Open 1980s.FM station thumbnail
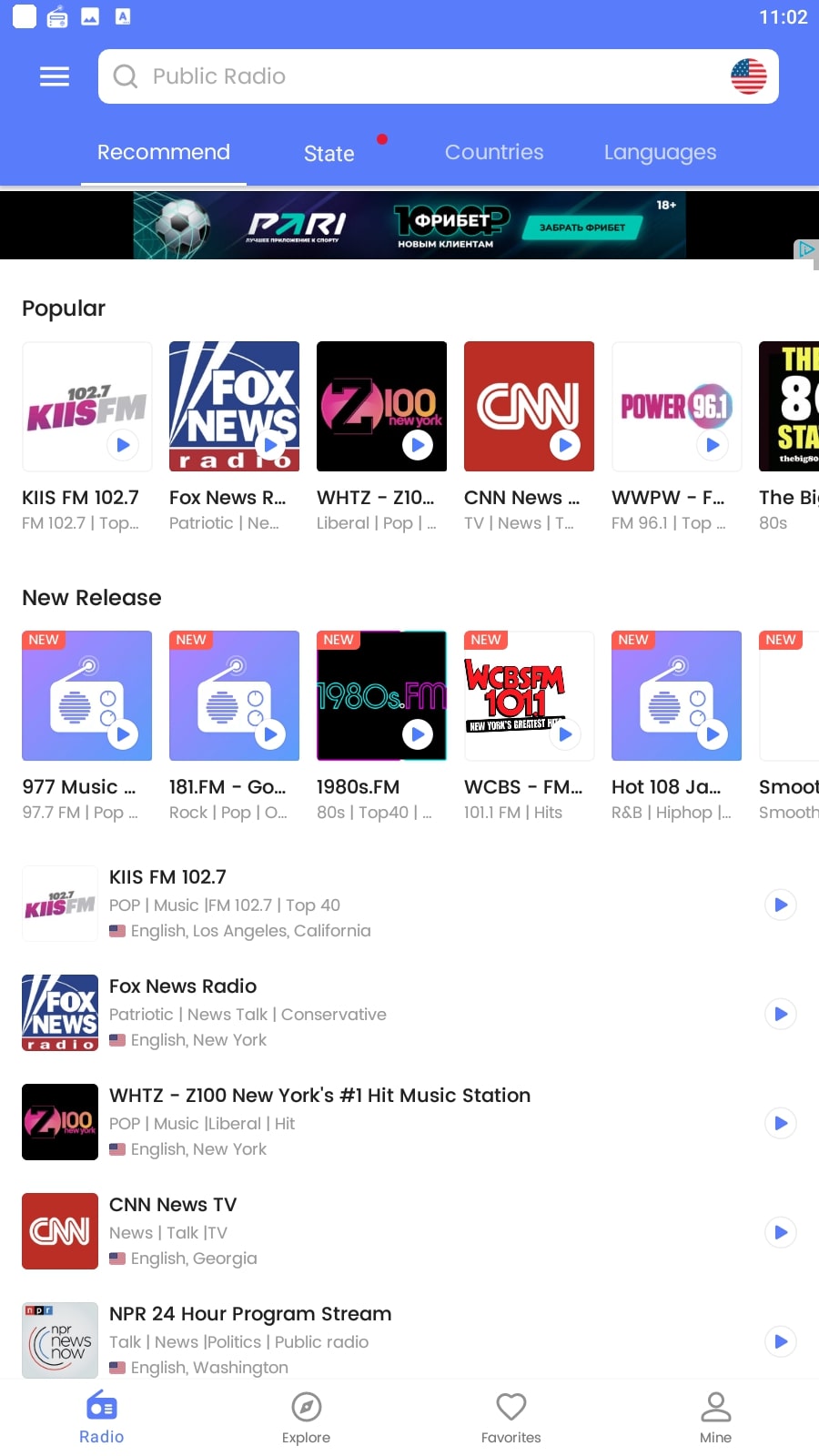Viewport: 819px width, 1456px height. 381,695
